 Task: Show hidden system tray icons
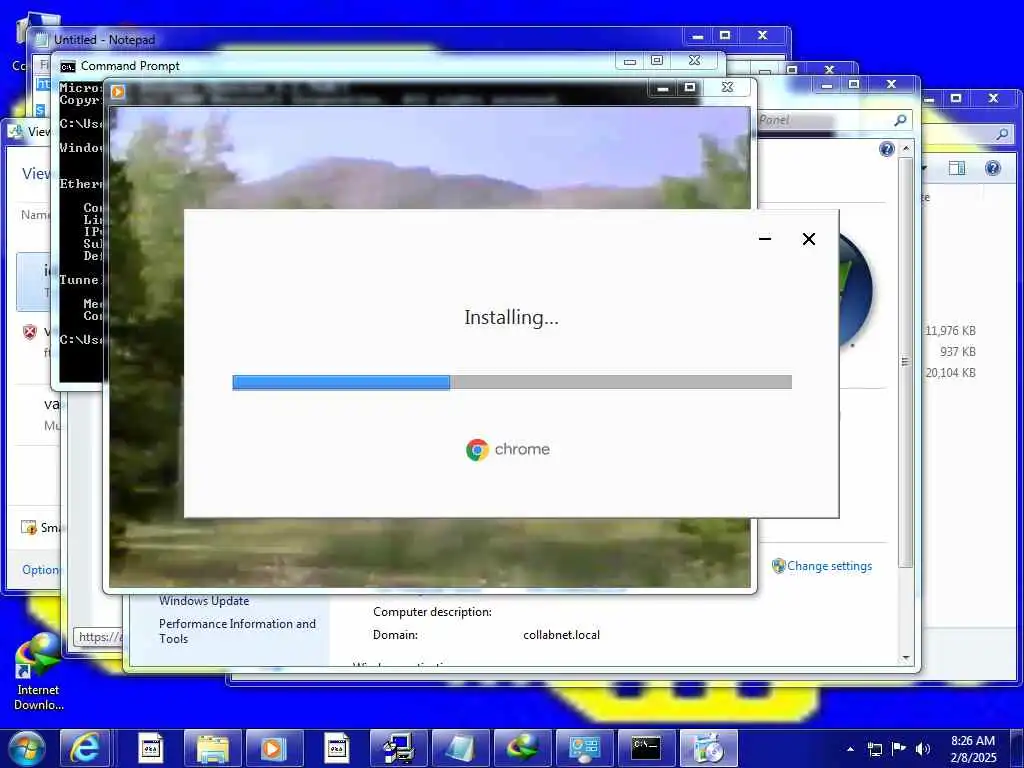pyautogui.click(x=850, y=749)
